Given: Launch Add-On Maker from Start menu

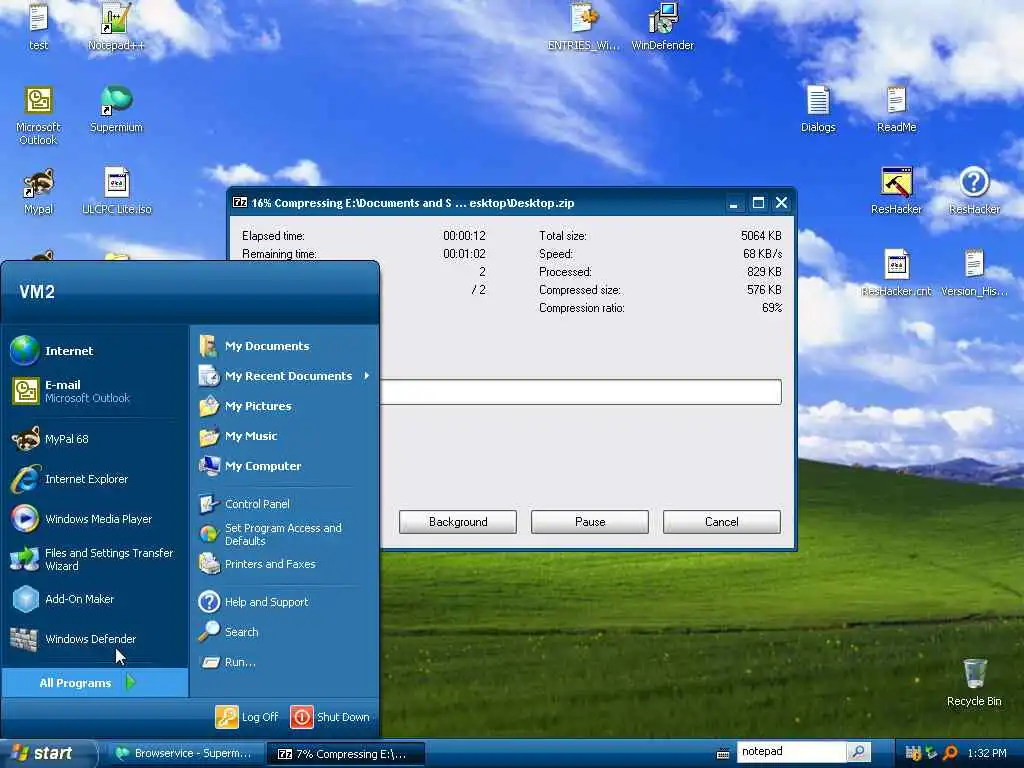Looking at the screenshot, I should (x=95, y=599).
